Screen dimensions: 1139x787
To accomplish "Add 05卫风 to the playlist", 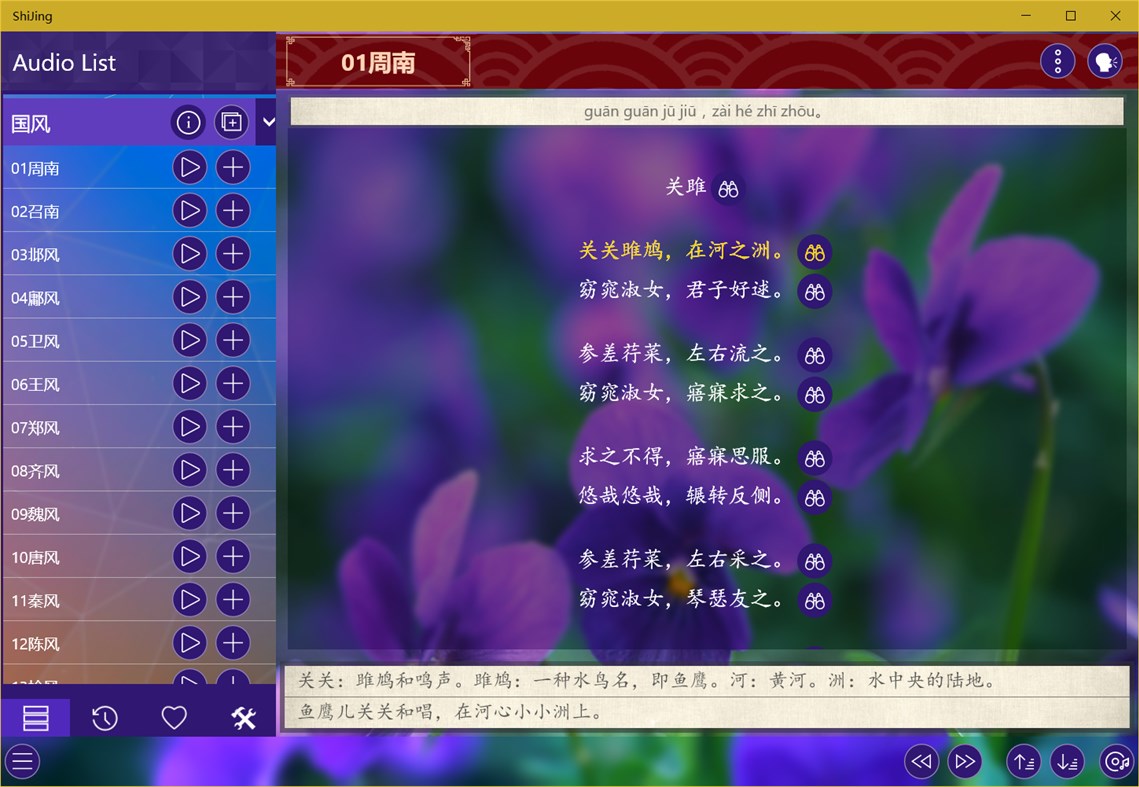I will [232, 341].
